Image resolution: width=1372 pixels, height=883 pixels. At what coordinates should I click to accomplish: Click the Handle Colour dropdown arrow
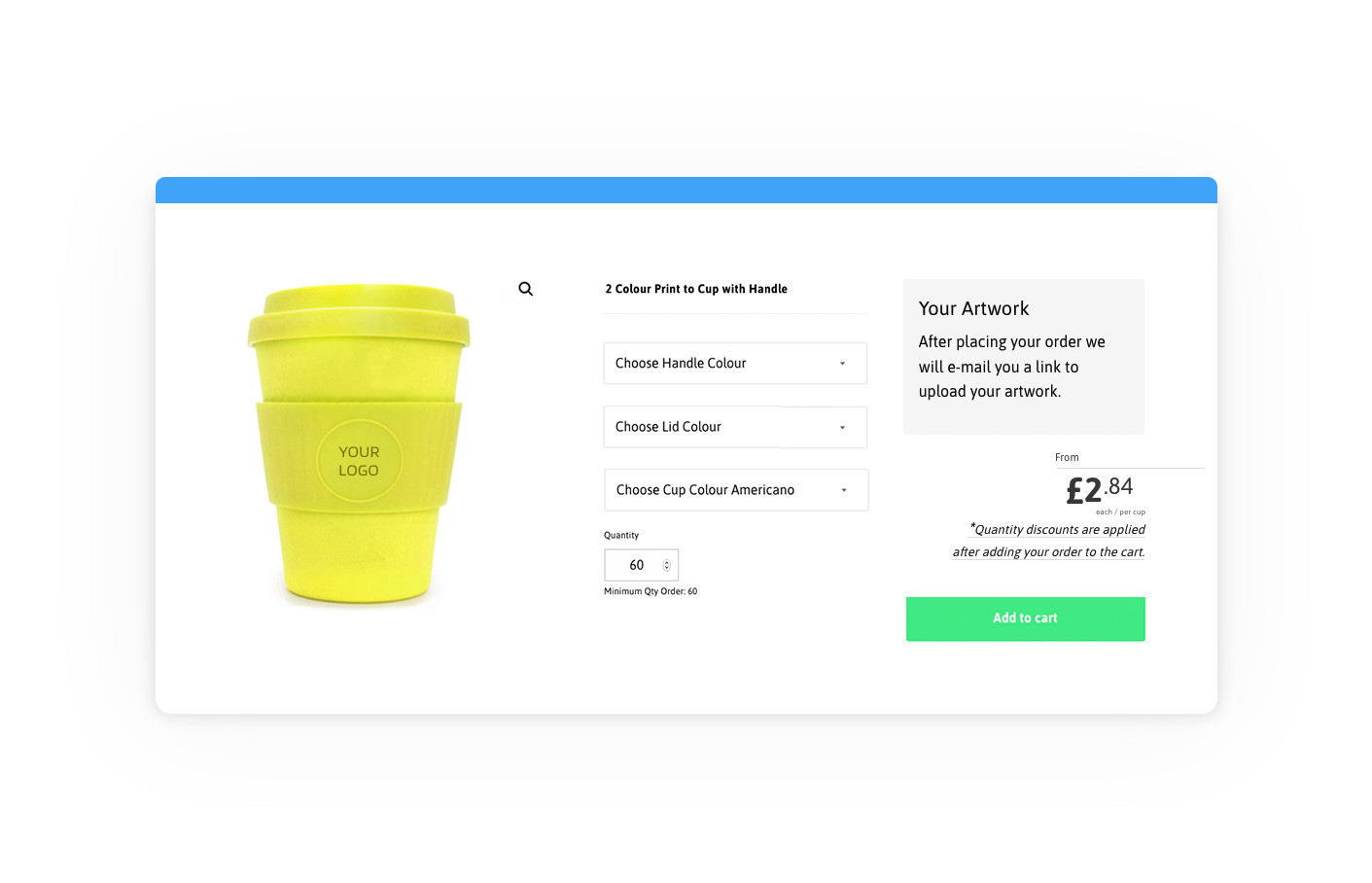(842, 364)
